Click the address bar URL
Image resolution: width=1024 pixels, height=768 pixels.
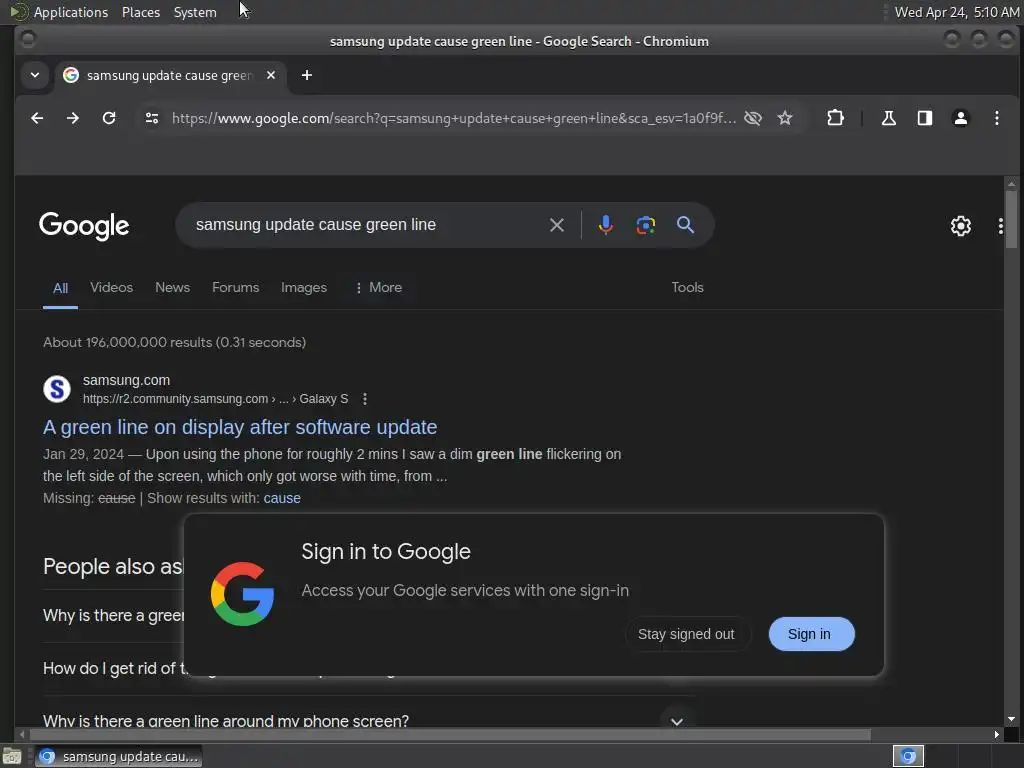pyautogui.click(x=453, y=118)
